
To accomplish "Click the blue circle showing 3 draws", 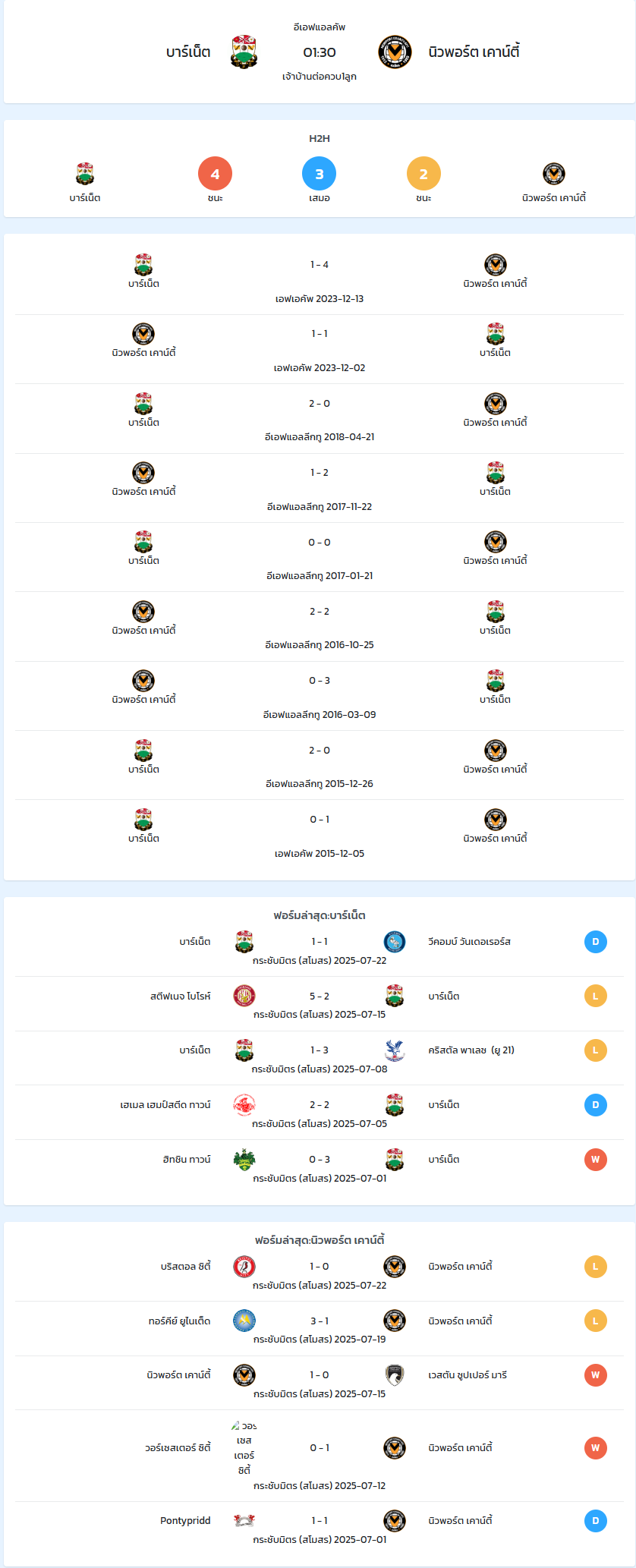I will click(x=319, y=174).
